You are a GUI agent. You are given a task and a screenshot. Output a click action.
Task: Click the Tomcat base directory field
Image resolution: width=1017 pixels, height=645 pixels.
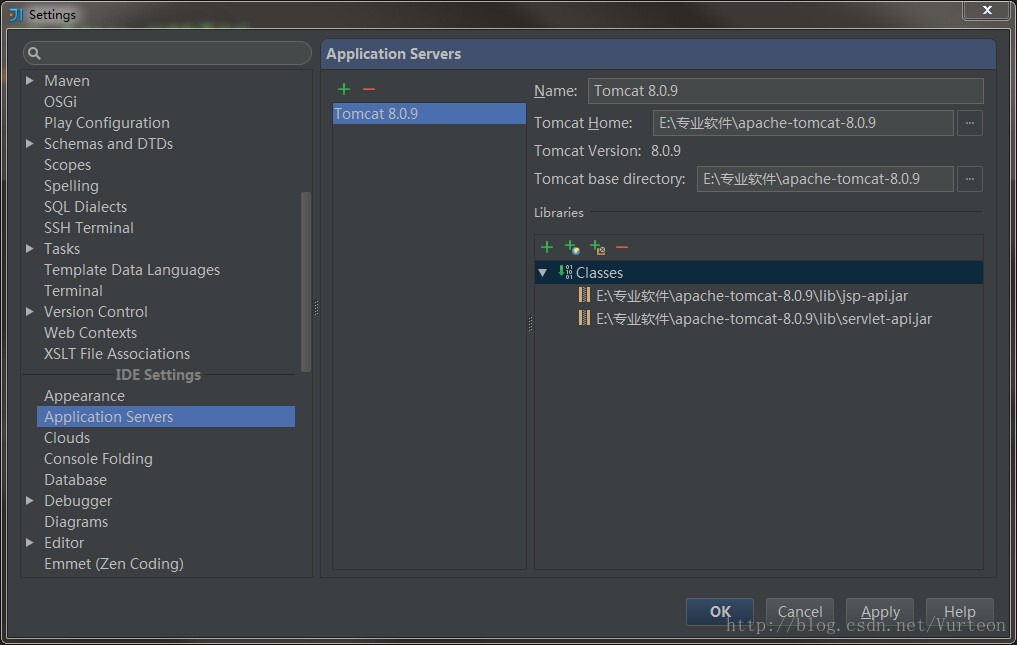coord(825,179)
